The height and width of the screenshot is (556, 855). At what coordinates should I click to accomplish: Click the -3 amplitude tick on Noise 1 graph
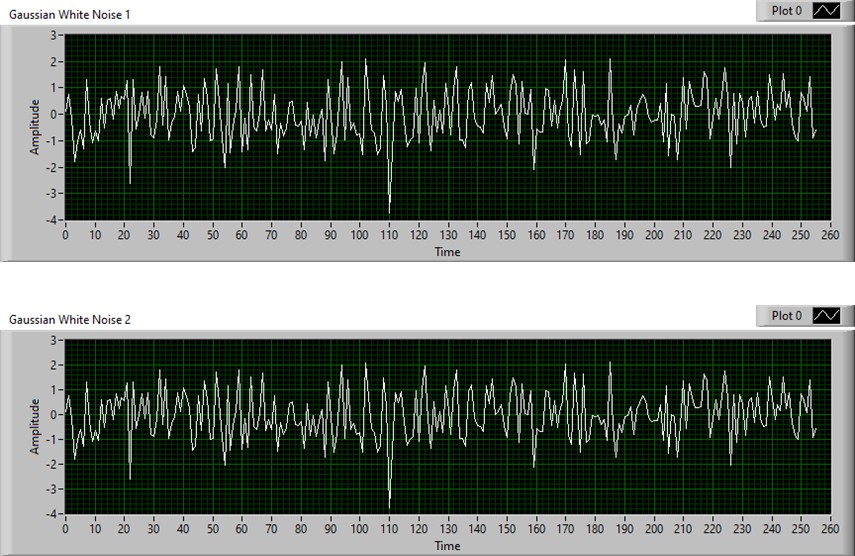tap(51, 194)
